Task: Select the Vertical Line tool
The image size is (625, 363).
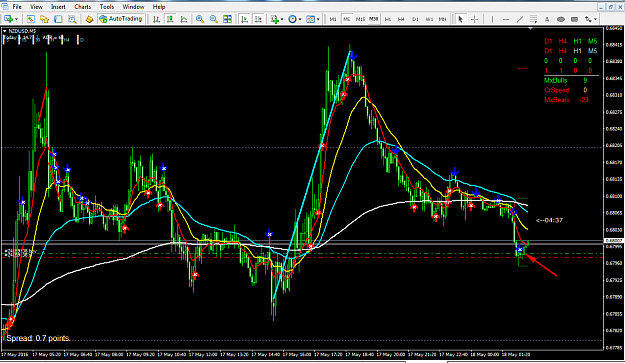Action: (x=492, y=19)
